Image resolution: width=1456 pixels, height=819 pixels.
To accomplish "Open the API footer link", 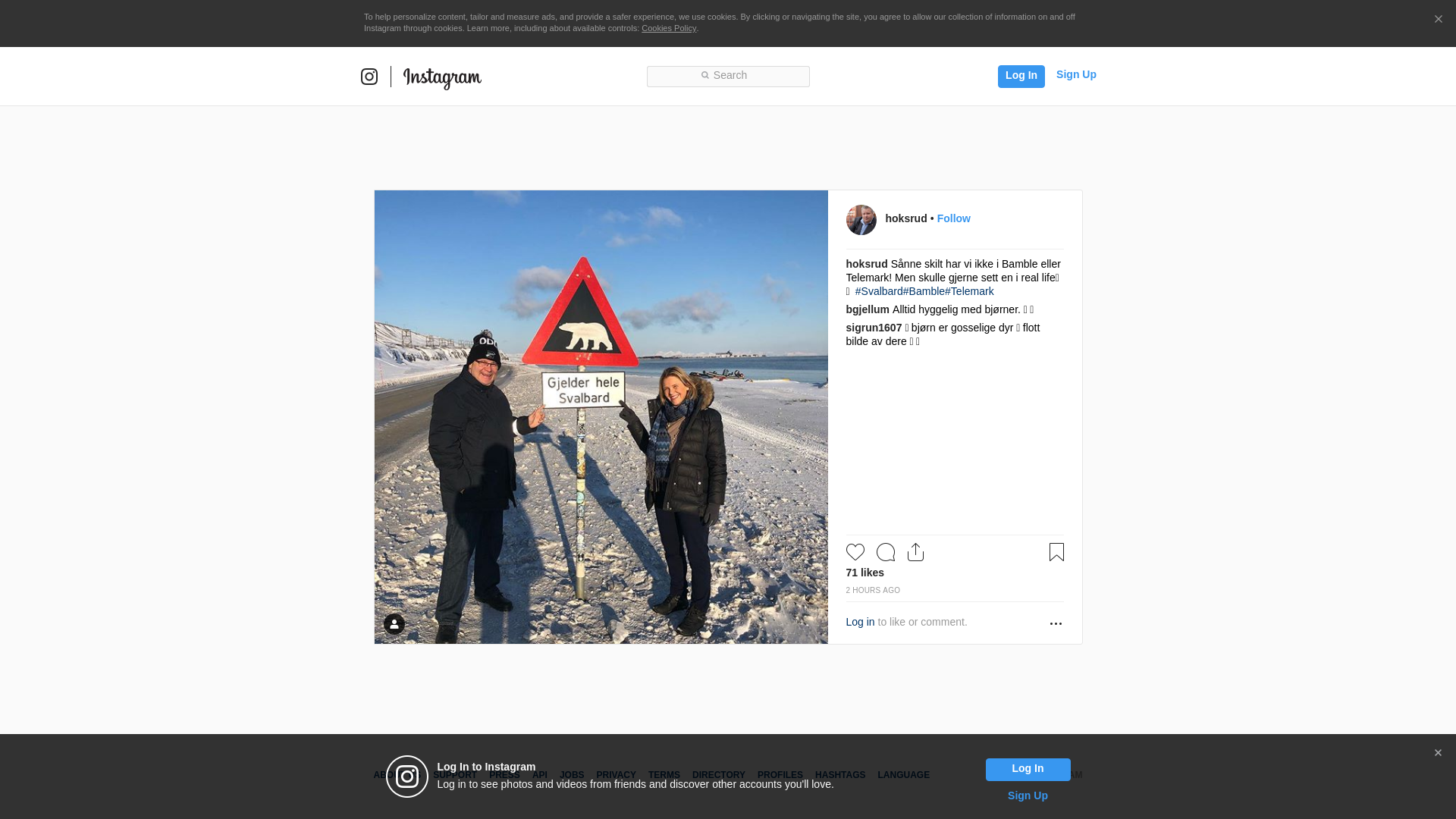I will (x=540, y=775).
